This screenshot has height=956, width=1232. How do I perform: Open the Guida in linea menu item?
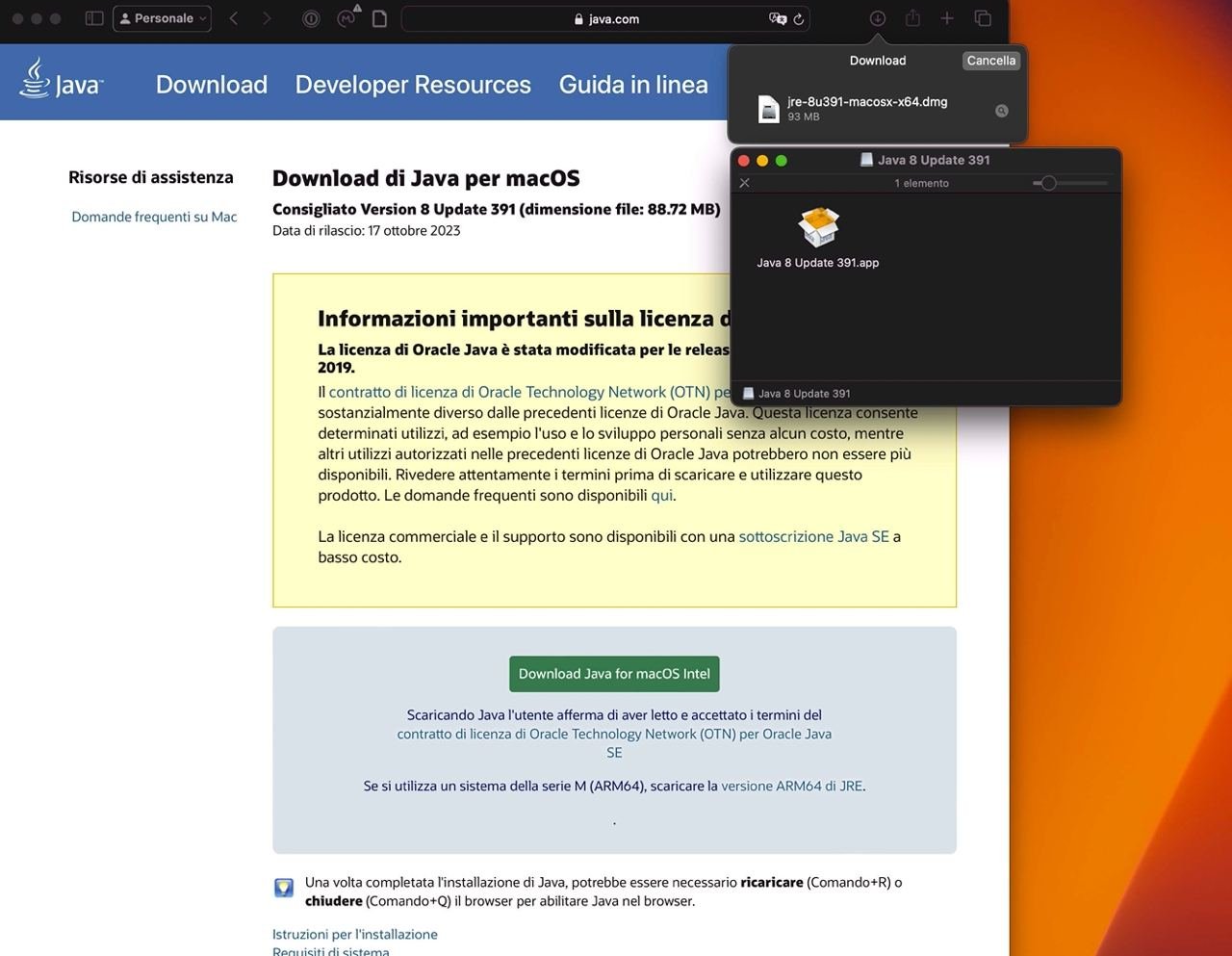click(x=633, y=85)
